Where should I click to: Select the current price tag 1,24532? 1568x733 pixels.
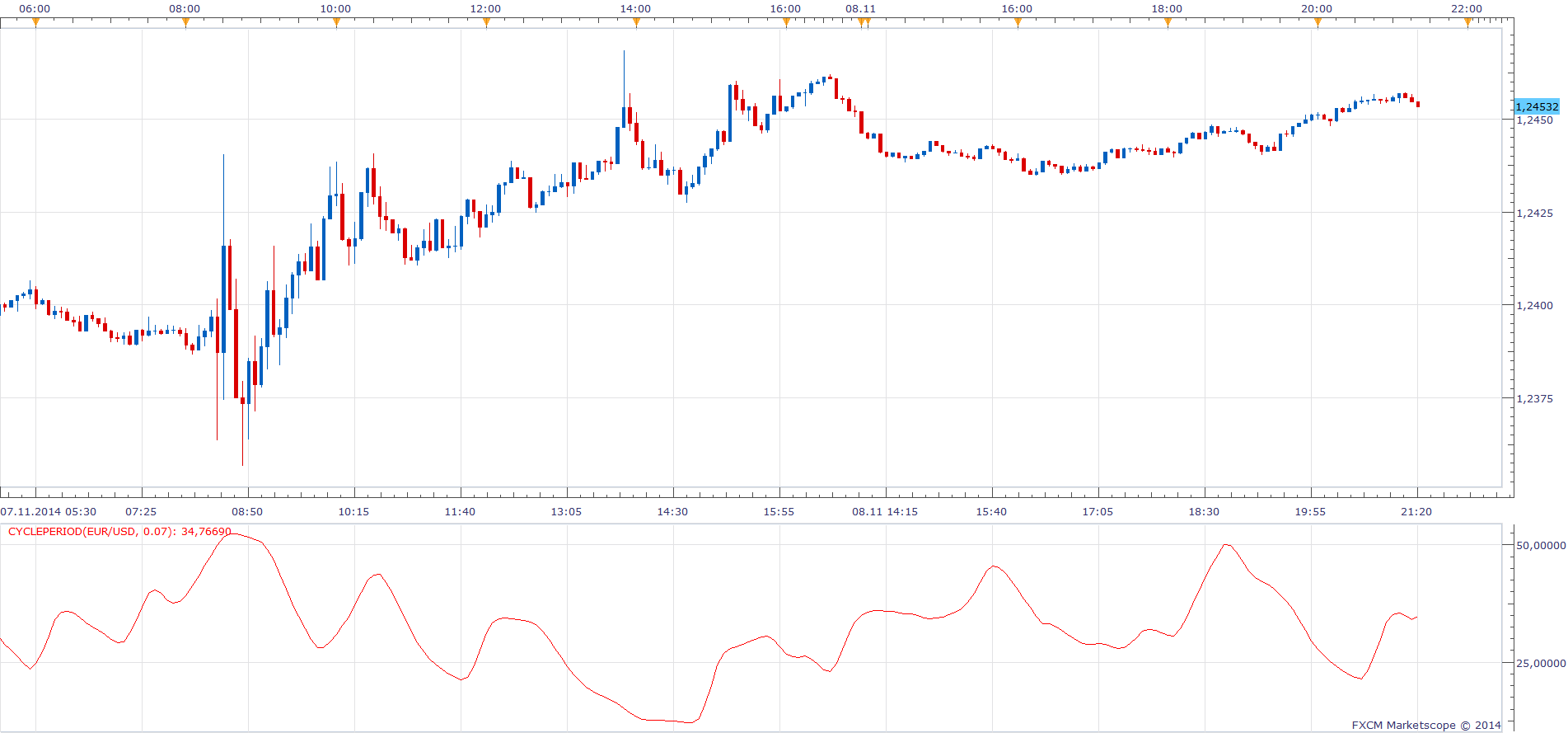[1538, 106]
